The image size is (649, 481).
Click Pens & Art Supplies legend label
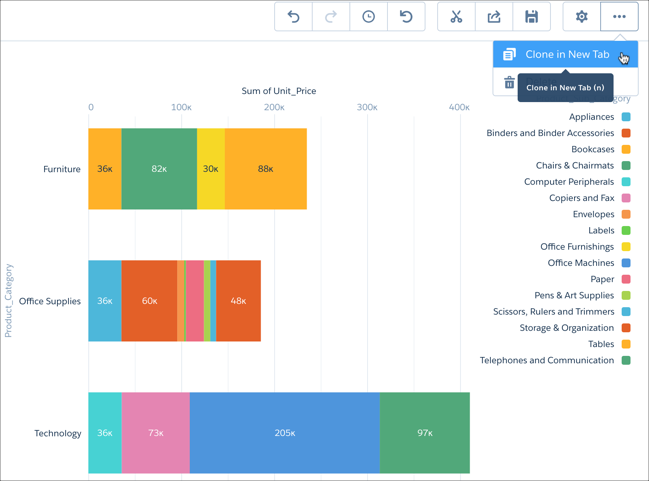(574, 295)
